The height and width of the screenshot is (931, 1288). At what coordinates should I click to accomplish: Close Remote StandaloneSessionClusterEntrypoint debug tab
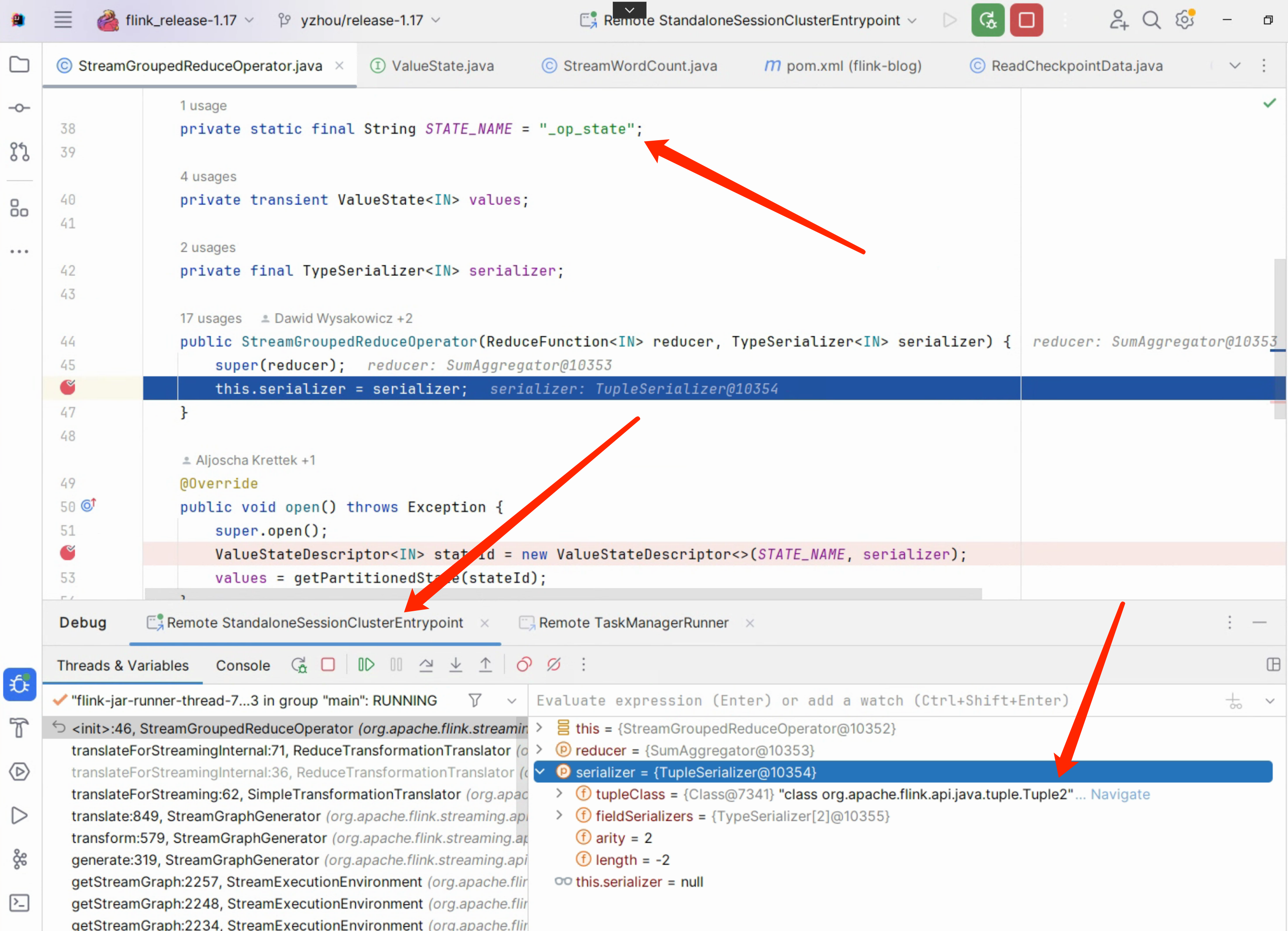coord(484,623)
